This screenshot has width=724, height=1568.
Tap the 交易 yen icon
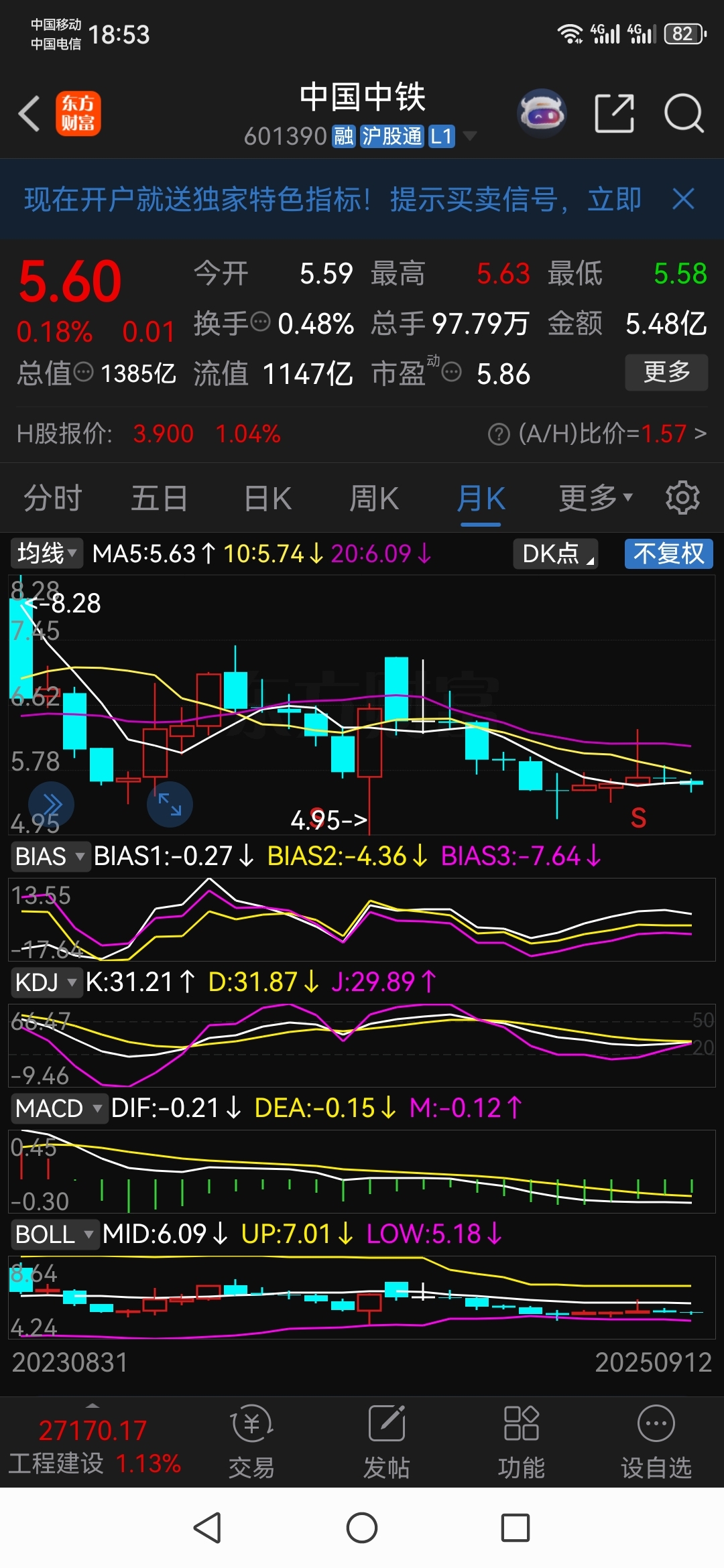[252, 1424]
